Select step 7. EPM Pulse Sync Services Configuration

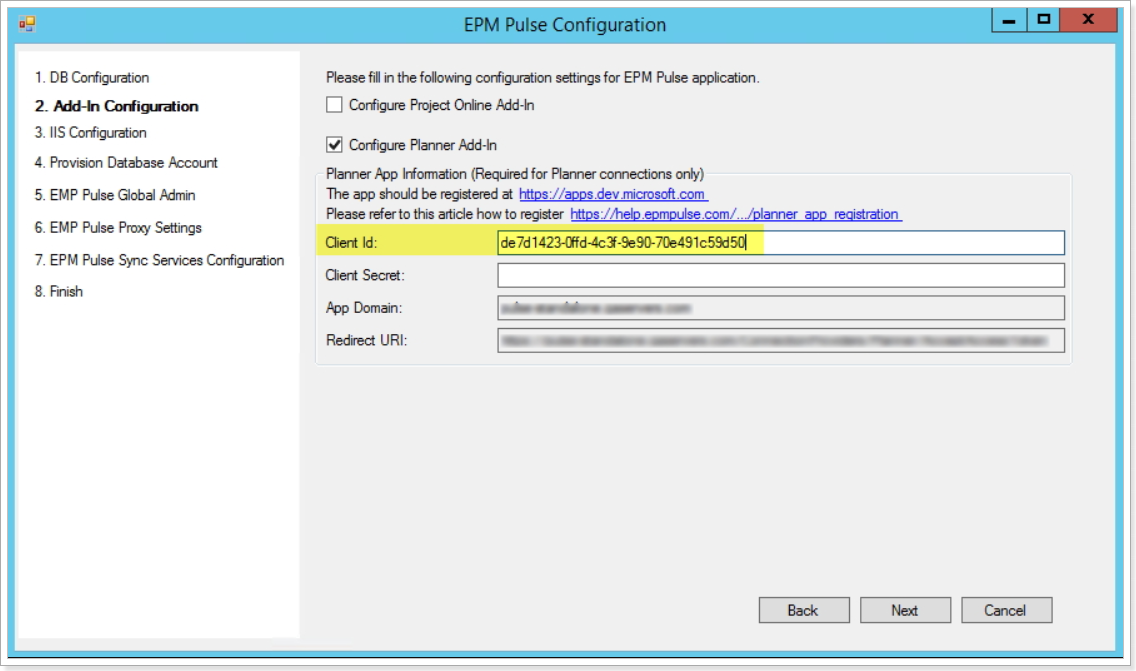click(x=159, y=260)
